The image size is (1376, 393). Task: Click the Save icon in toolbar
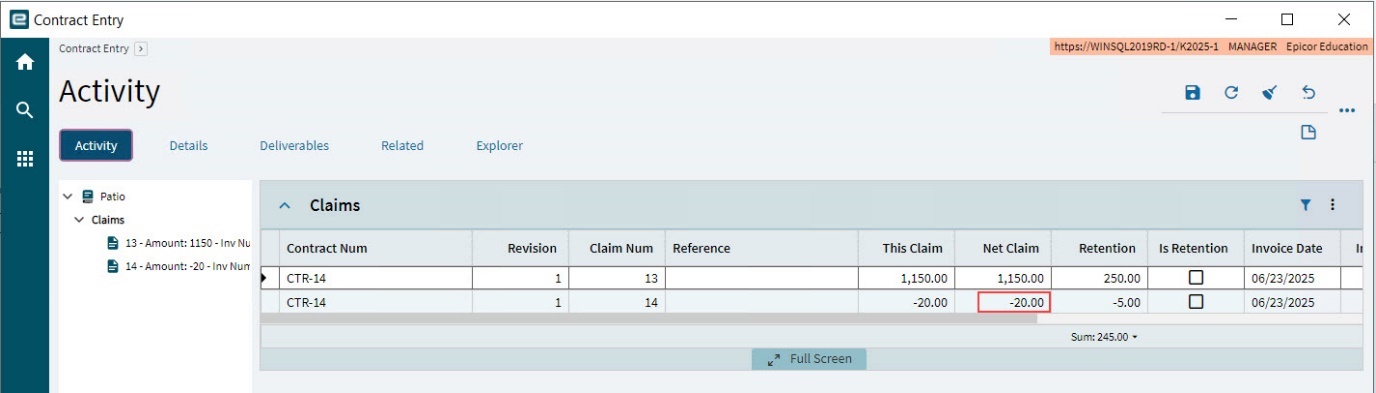(1192, 93)
